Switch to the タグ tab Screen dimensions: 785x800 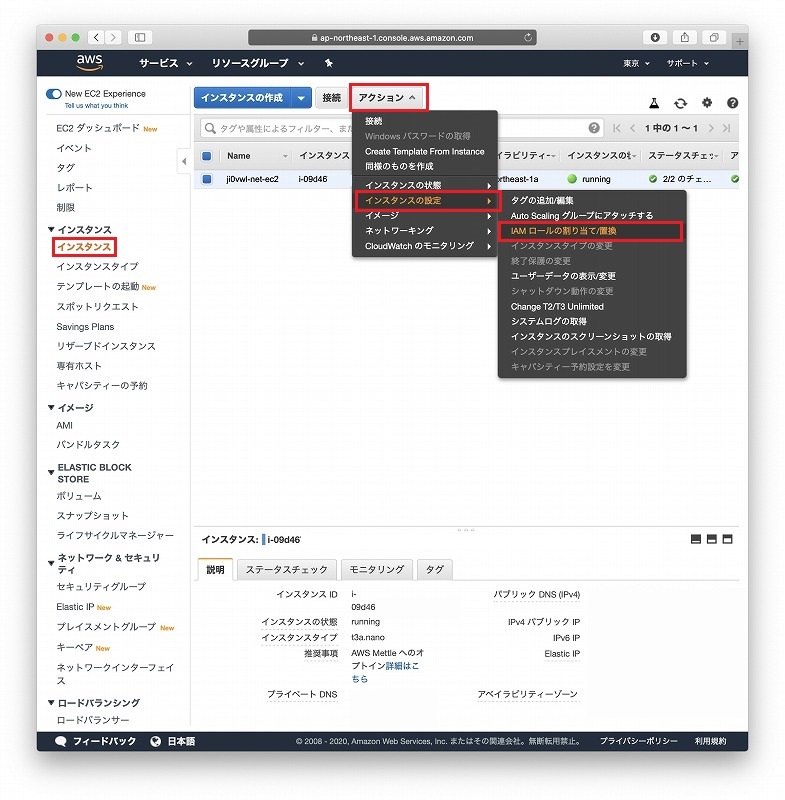pyautogui.click(x=435, y=570)
